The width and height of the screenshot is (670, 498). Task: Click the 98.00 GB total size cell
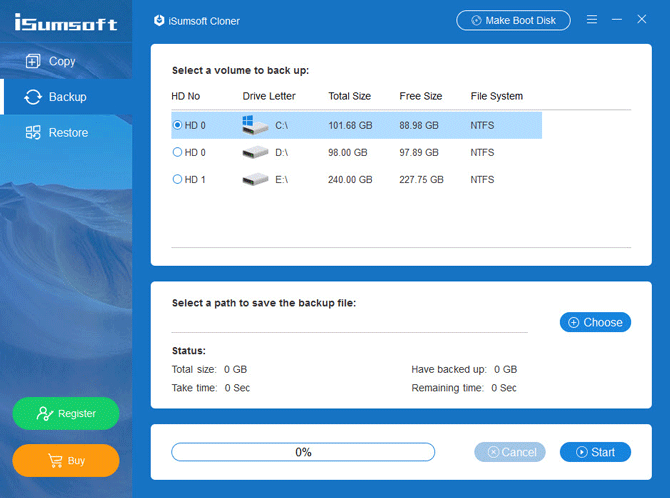pyautogui.click(x=347, y=153)
